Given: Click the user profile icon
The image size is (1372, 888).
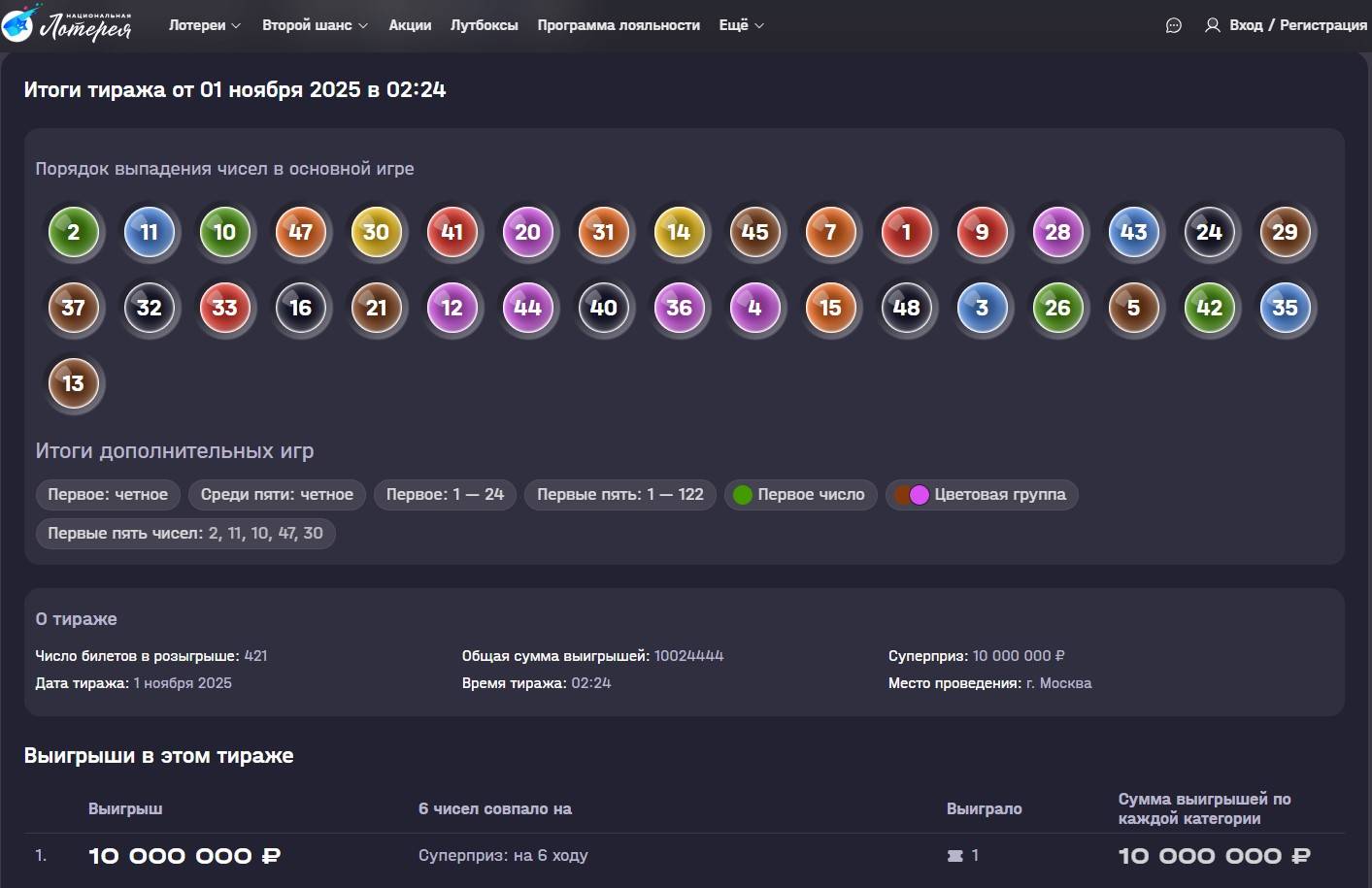Looking at the screenshot, I should tap(1212, 26).
